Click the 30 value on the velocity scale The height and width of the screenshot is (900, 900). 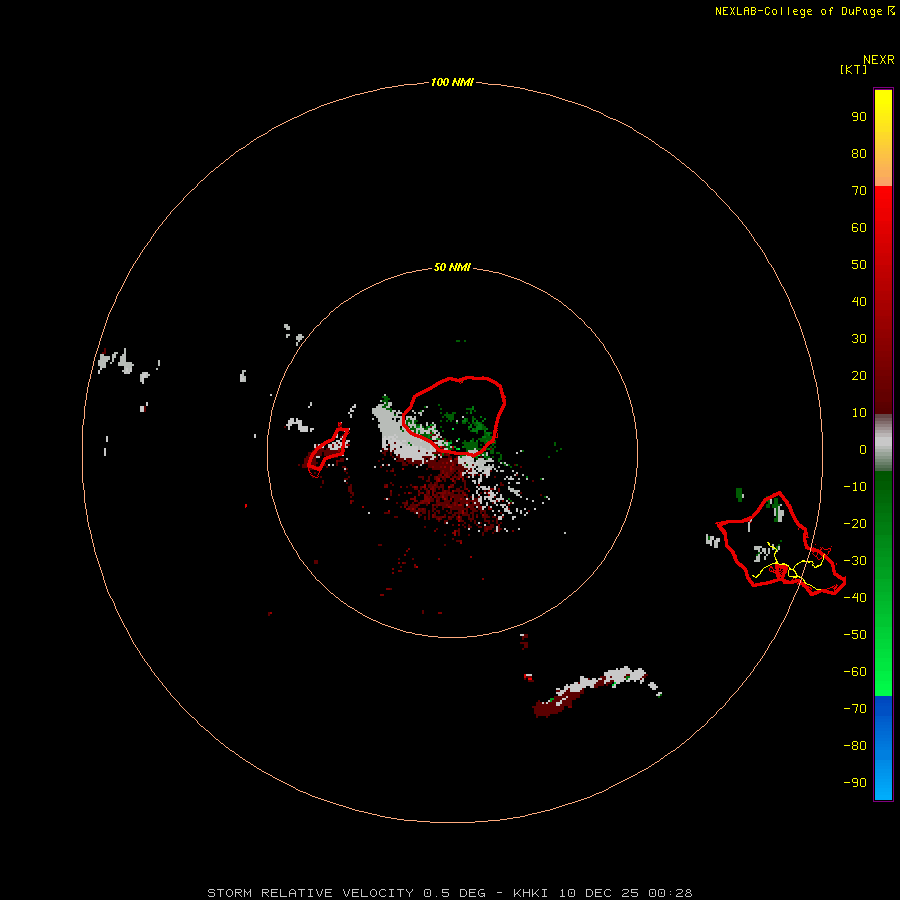859,339
